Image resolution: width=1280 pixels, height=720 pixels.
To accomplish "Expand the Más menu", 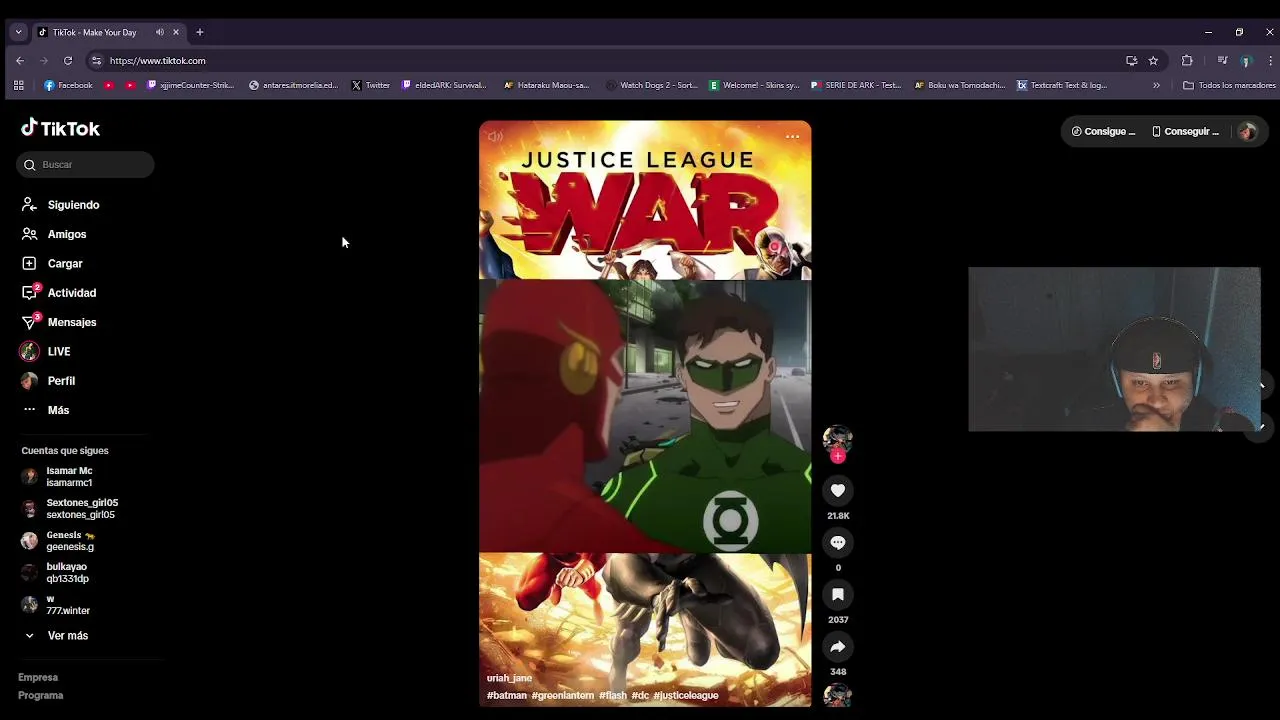I will (x=46, y=410).
